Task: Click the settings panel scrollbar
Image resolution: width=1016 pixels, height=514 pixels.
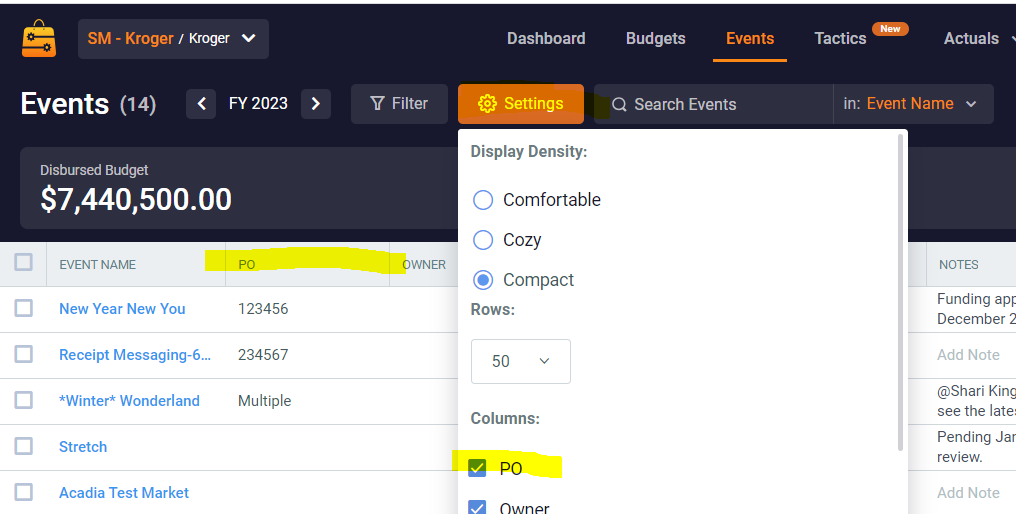Action: (x=900, y=292)
